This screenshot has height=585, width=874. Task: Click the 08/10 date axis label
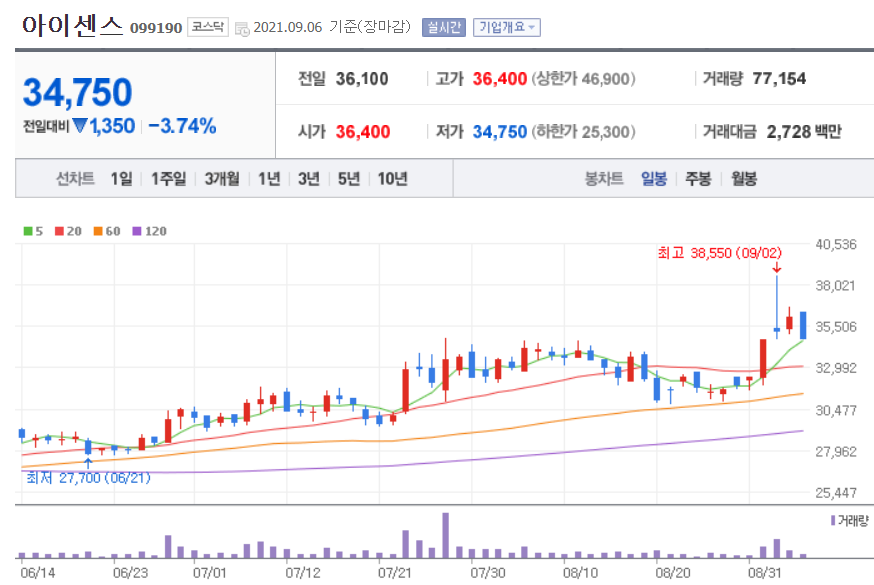coord(580,573)
